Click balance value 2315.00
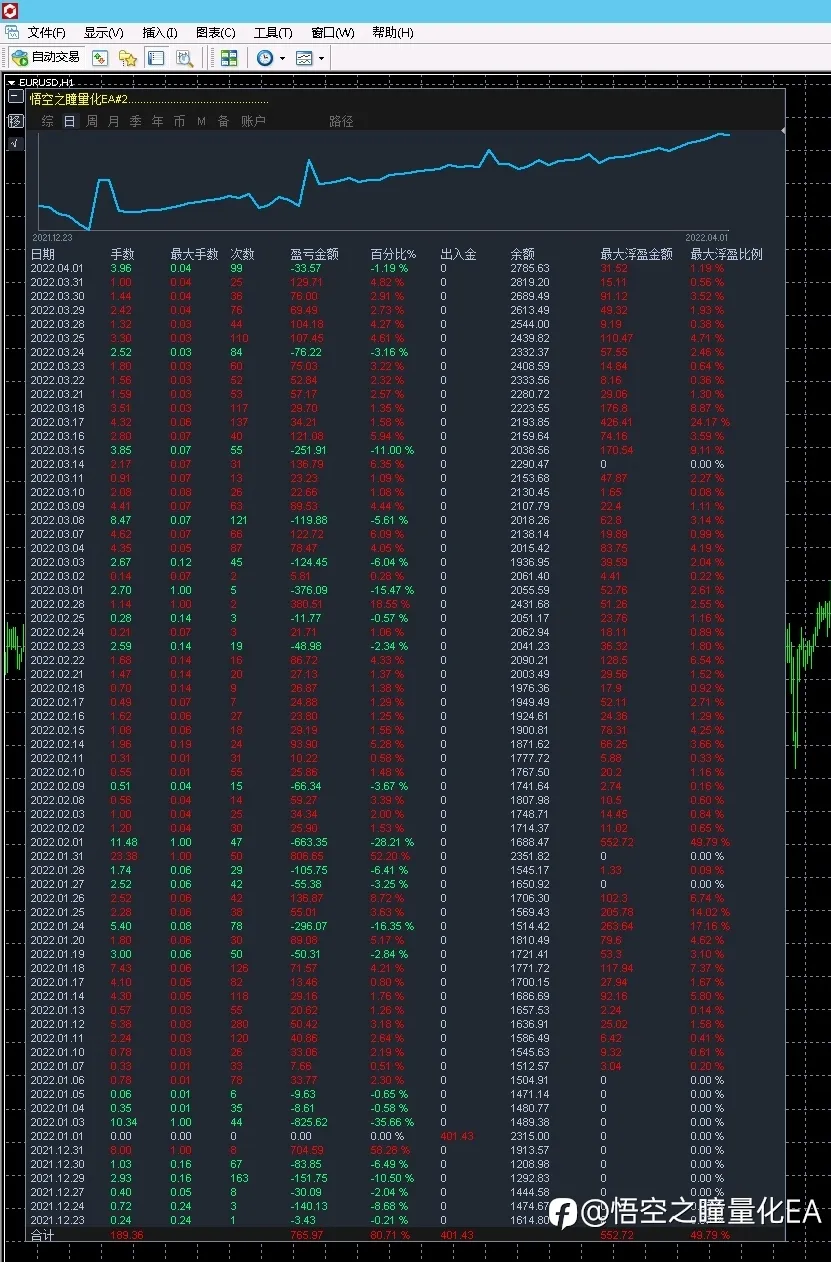Viewport: 831px width, 1262px height. [x=530, y=1136]
